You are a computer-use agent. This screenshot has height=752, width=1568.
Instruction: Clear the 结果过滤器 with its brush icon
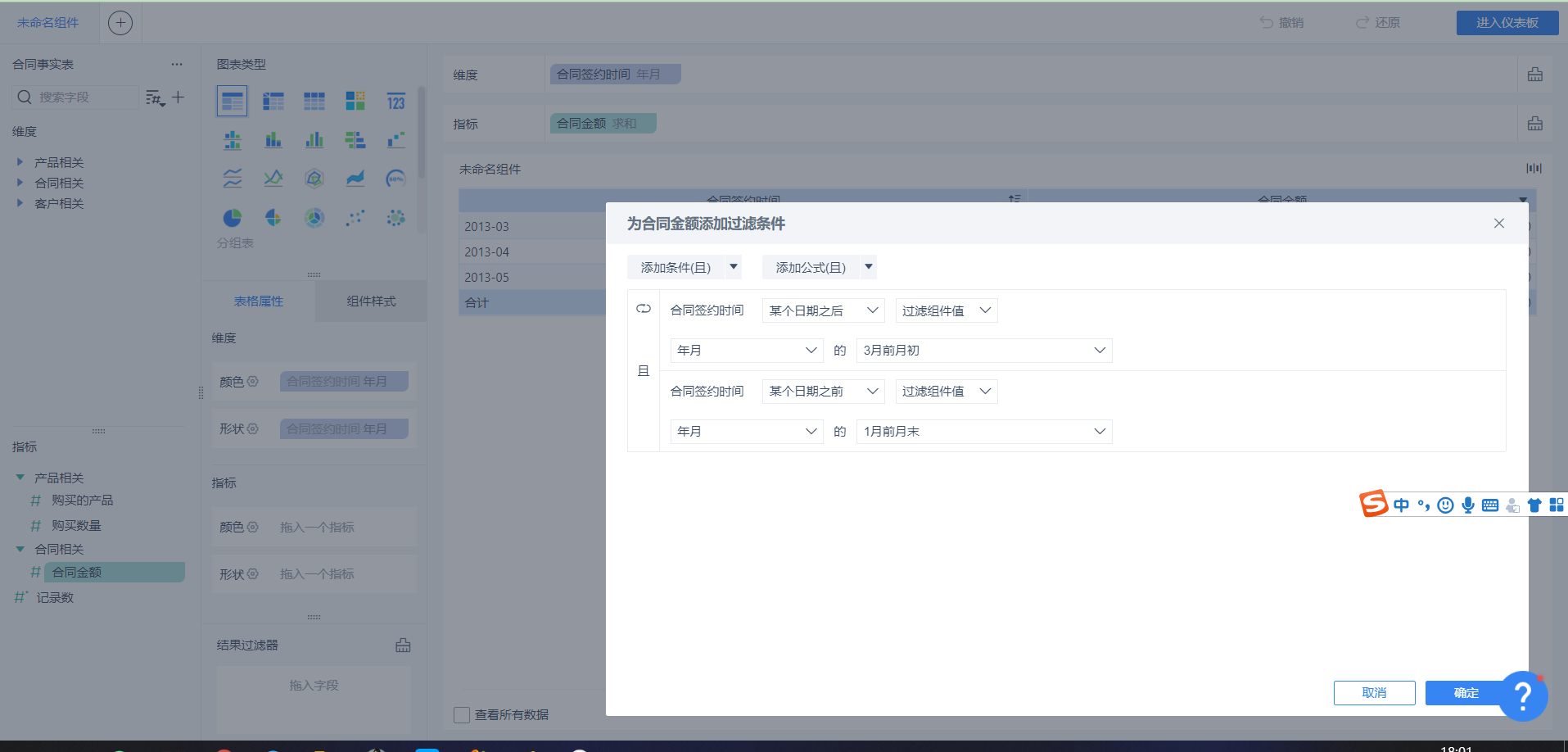403,646
